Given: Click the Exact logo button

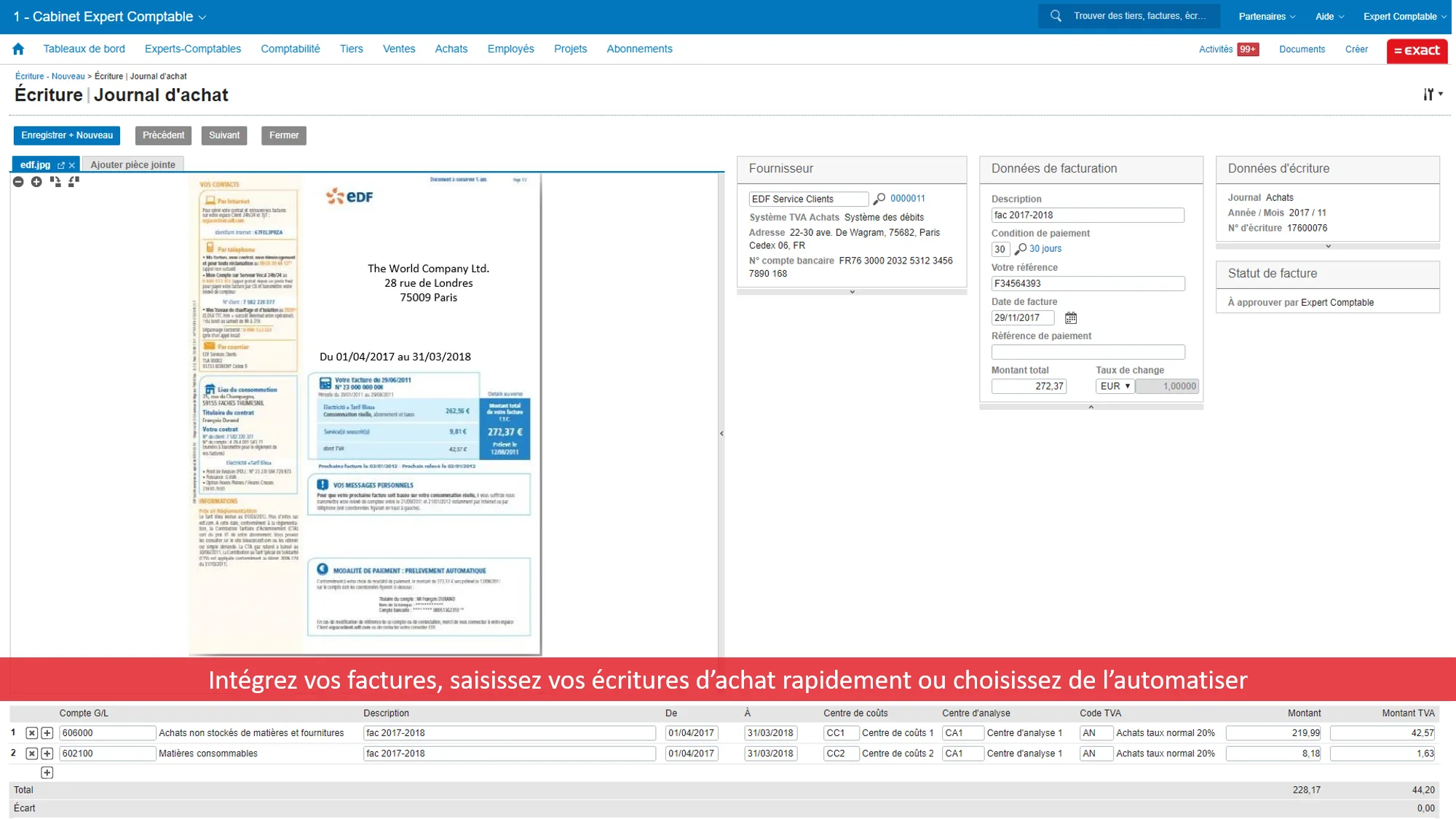Looking at the screenshot, I should tap(1417, 50).
